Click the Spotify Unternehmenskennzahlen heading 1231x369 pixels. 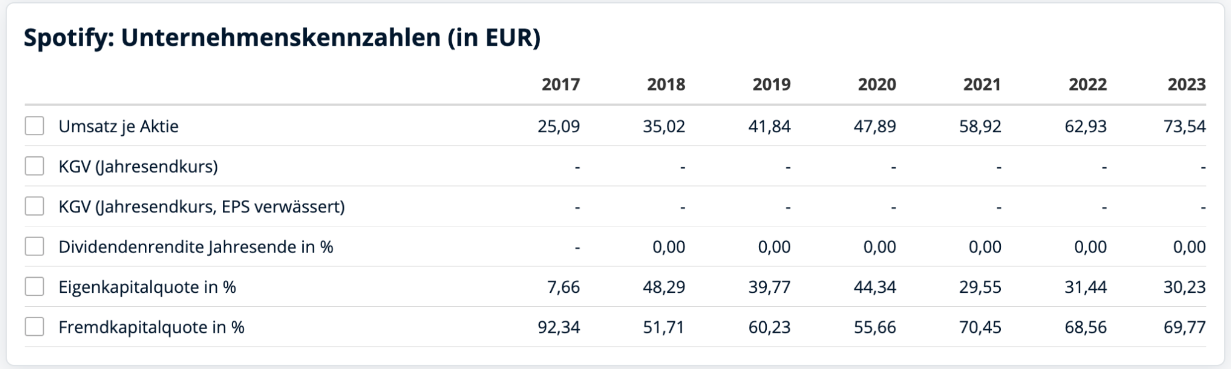[282, 43]
